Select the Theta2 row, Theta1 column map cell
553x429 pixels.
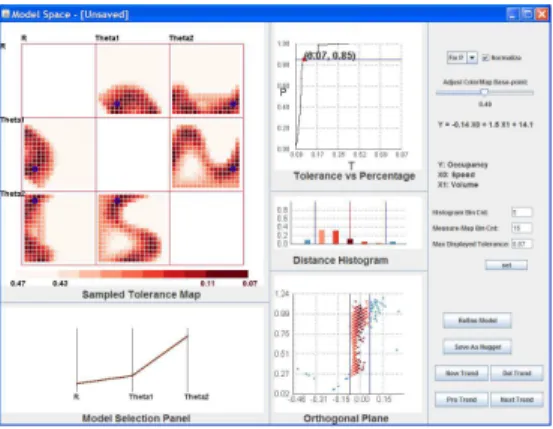[132, 228]
